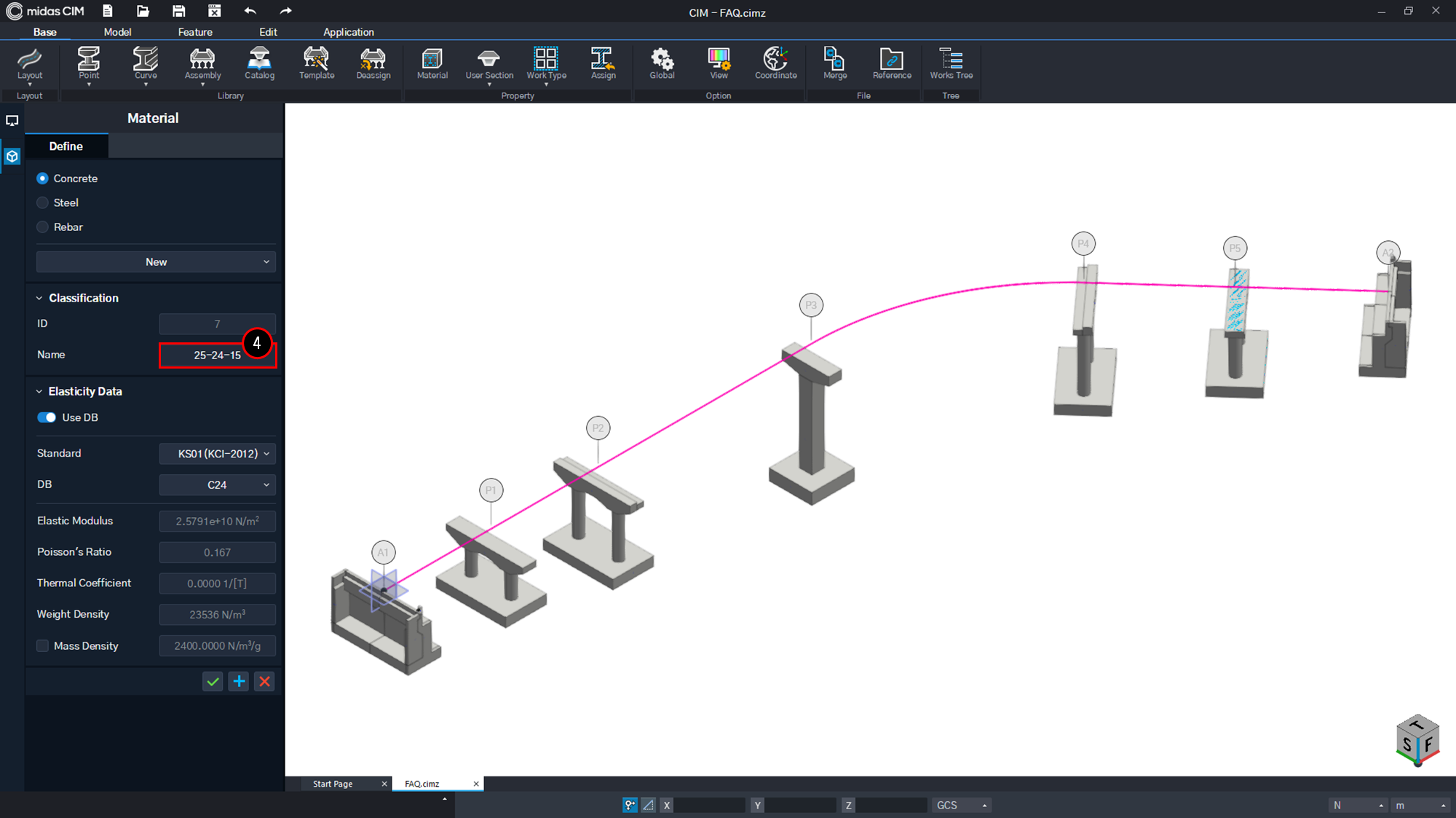Viewport: 1456px width, 818px height.
Task: Toggle off the Use DB switch
Action: [47, 417]
